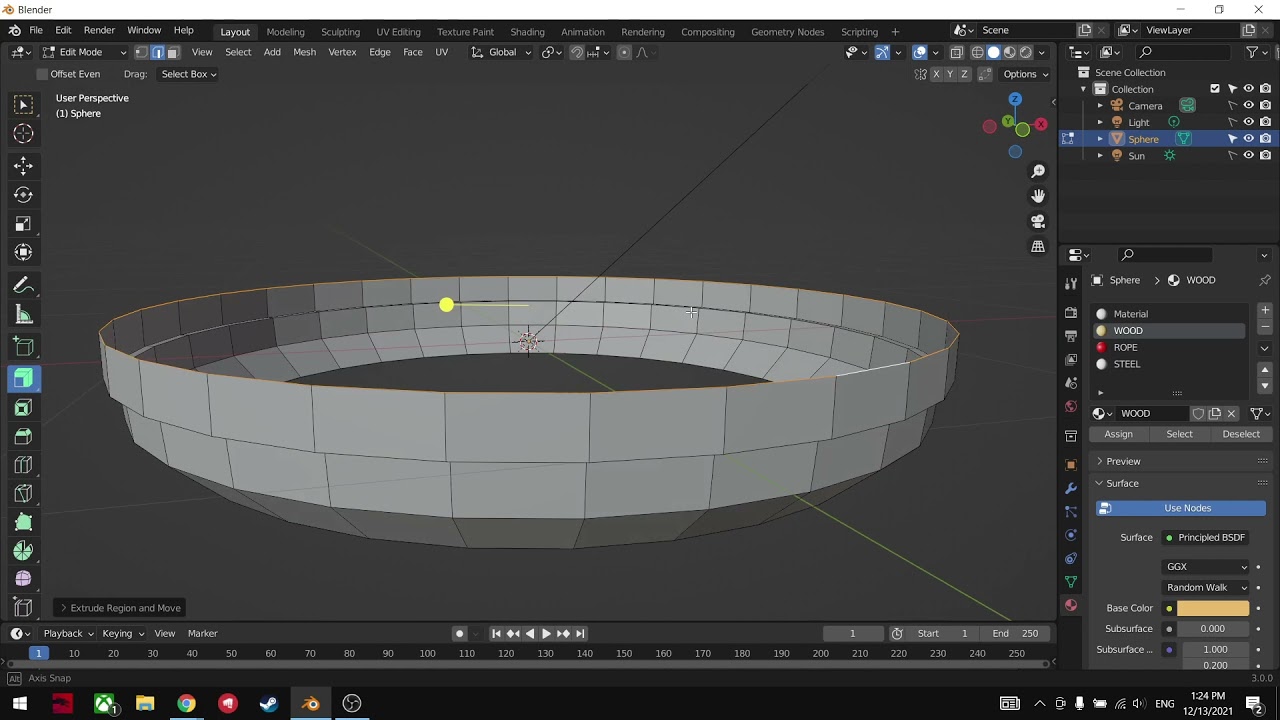
Task: Select the Transform tool
Action: [23, 253]
